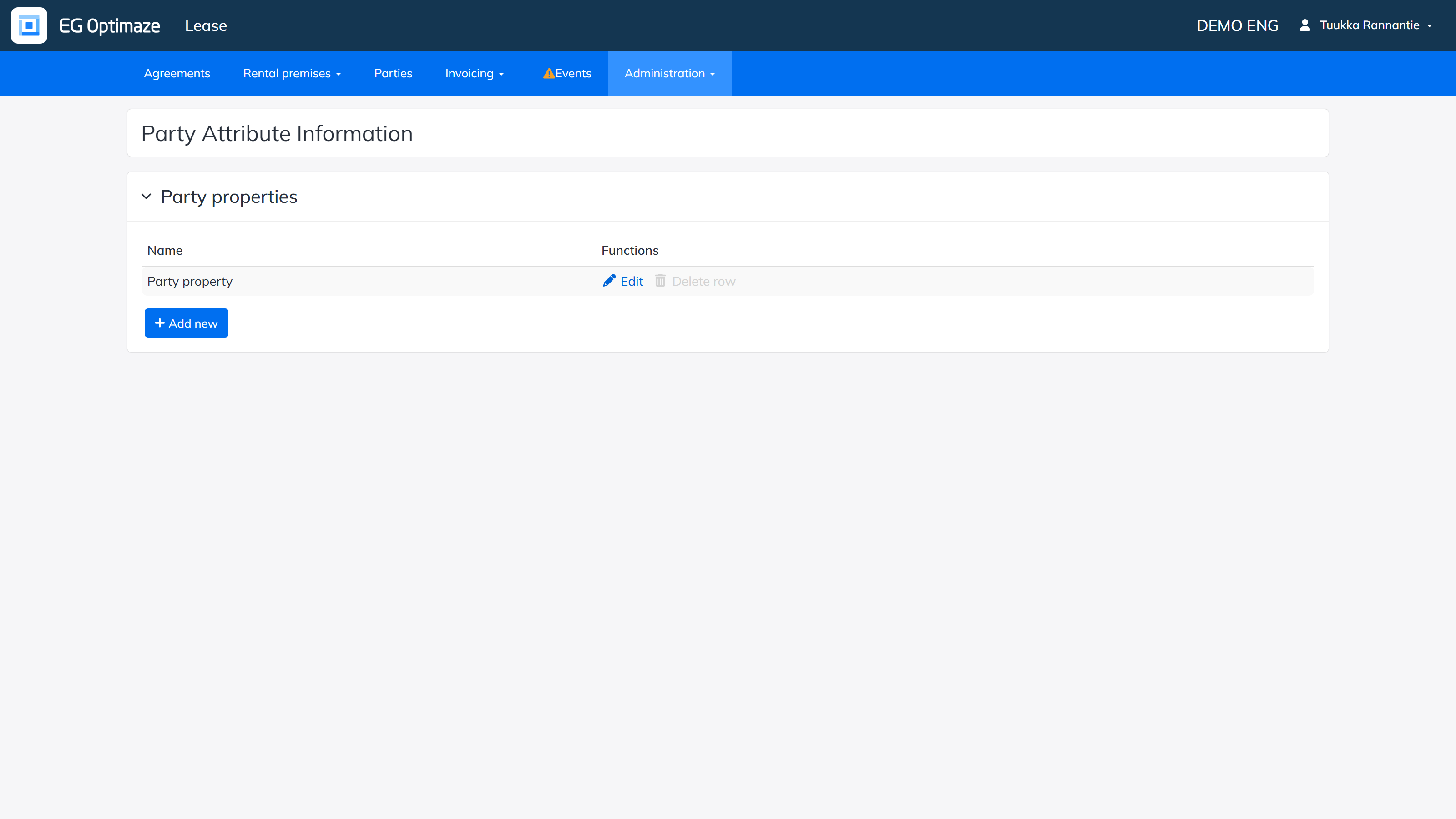Click the Edit link for Party property
The width and height of the screenshot is (1456, 819).
point(623,281)
